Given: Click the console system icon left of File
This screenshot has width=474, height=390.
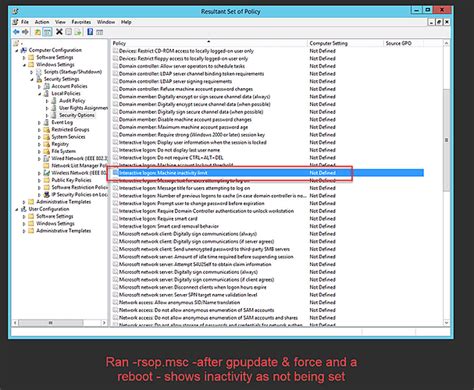Looking at the screenshot, I should tap(15, 22).
